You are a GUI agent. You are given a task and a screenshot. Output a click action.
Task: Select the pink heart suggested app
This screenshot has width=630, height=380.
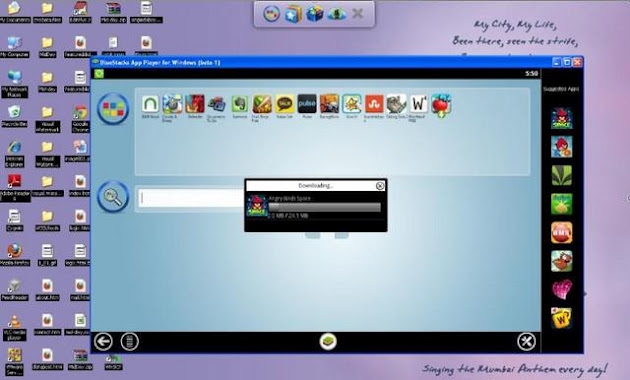pyautogui.click(x=562, y=289)
